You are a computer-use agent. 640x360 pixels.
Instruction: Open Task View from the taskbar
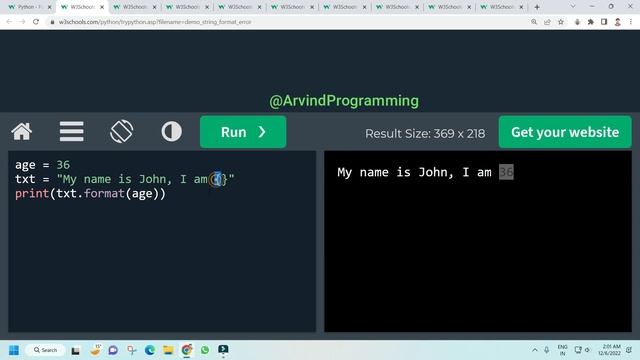[x=76, y=350]
